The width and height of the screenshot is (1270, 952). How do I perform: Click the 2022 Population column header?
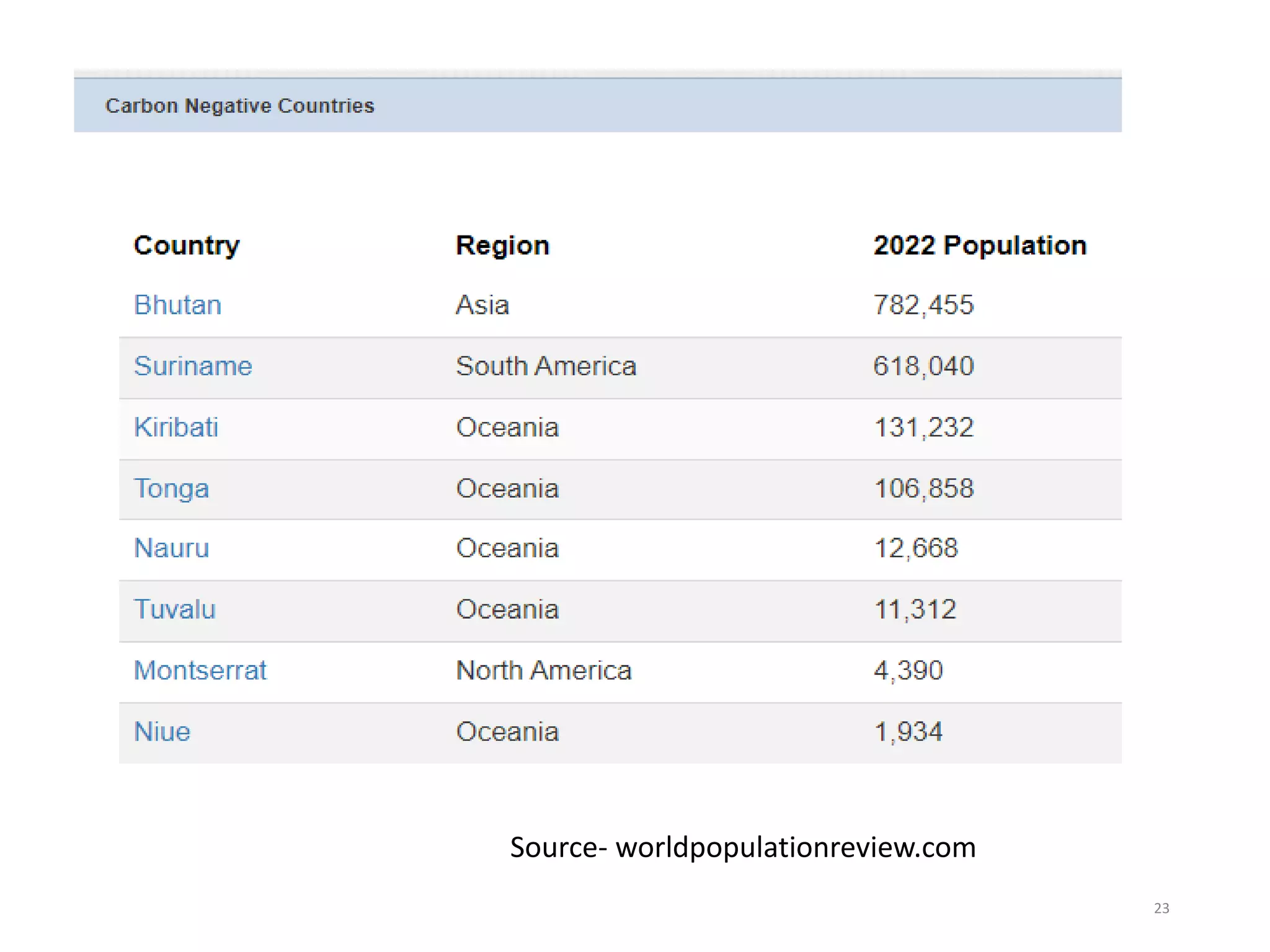(x=980, y=245)
